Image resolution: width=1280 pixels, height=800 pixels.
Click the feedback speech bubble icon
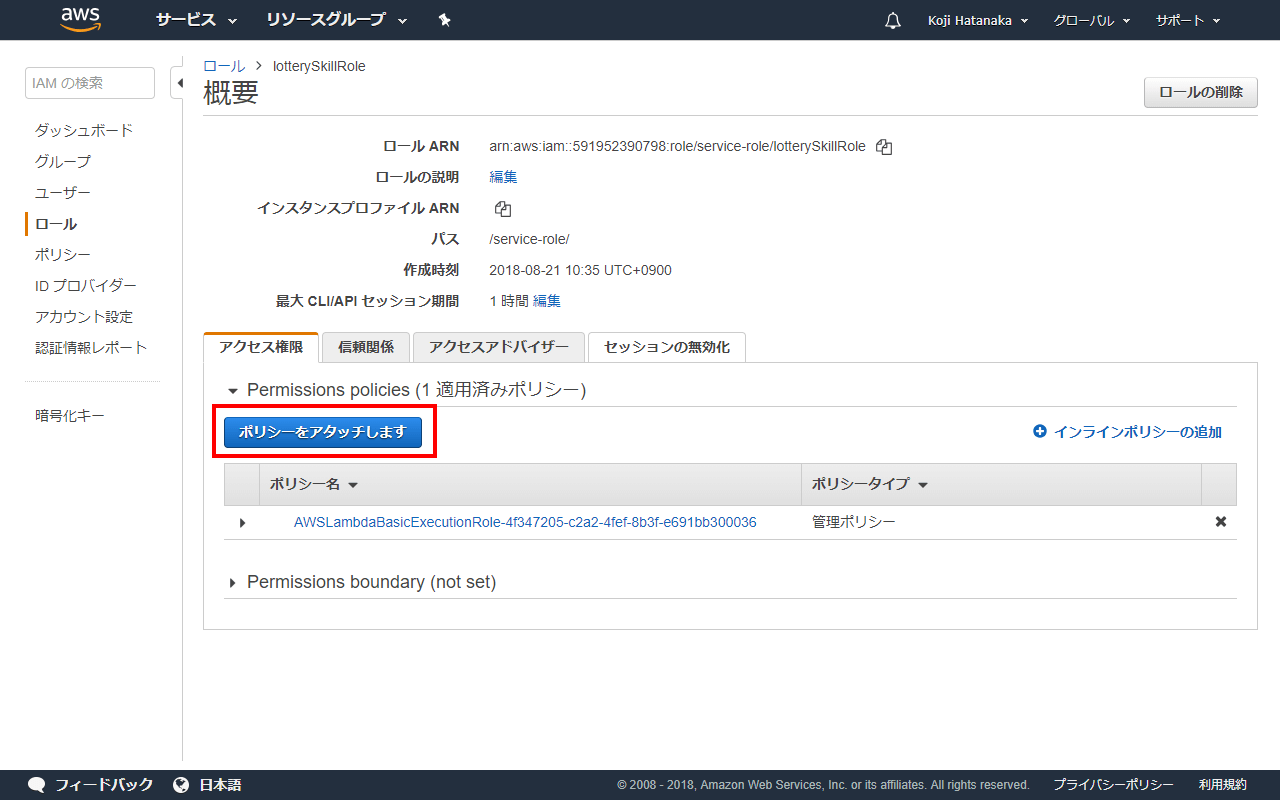coord(37,785)
